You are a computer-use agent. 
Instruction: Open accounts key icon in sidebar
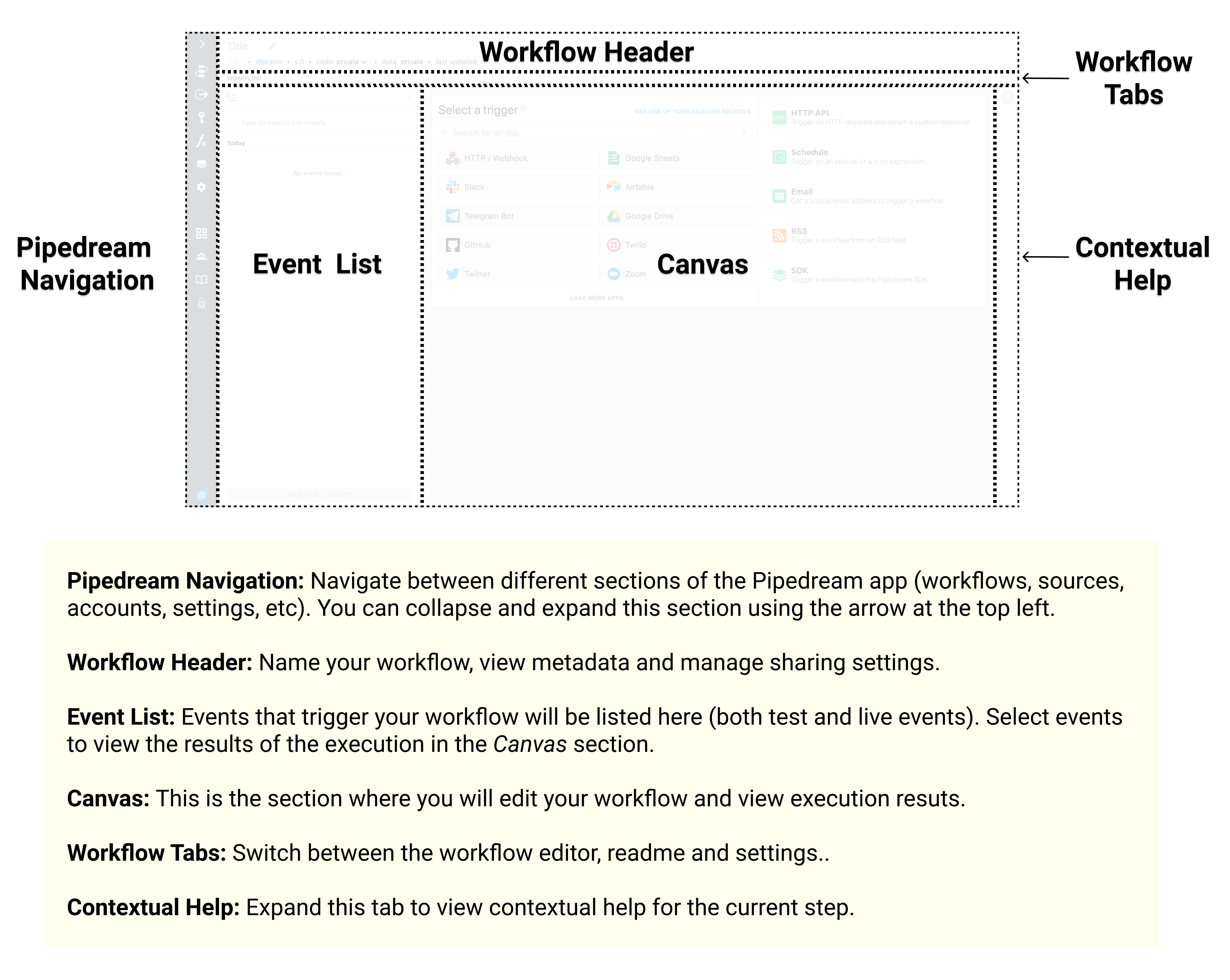tap(201, 118)
